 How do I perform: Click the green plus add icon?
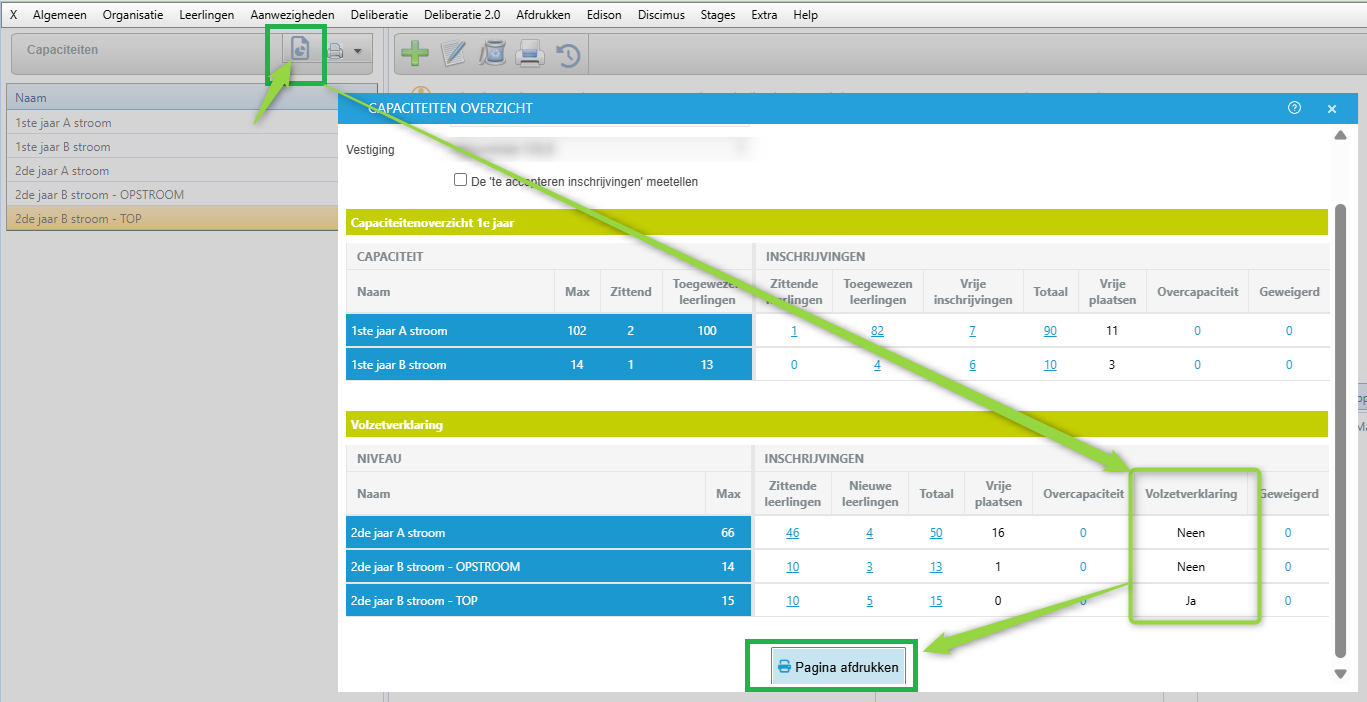tap(414, 54)
